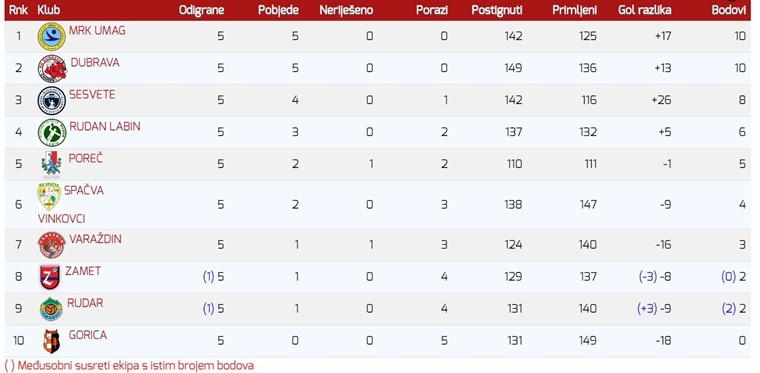Click the Varaždin red club logo
760x373 pixels.
coord(52,245)
